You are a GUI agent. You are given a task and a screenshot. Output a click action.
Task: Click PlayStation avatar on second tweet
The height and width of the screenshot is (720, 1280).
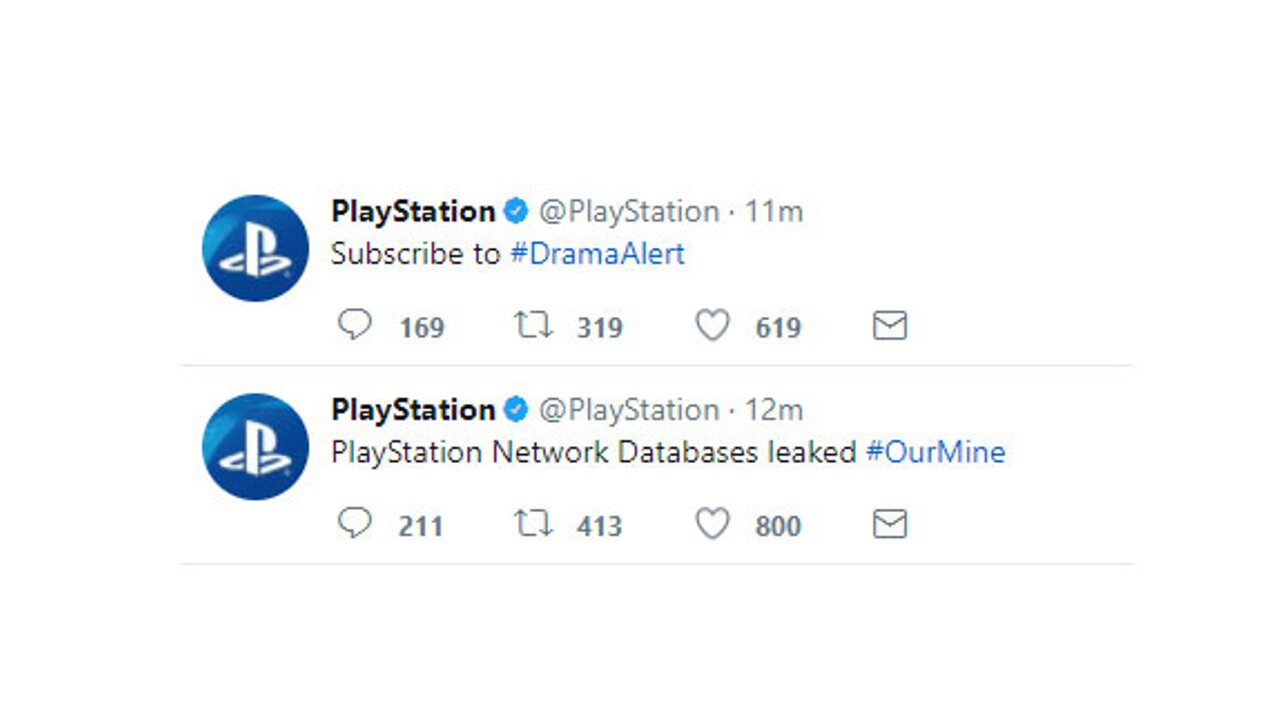[255, 446]
